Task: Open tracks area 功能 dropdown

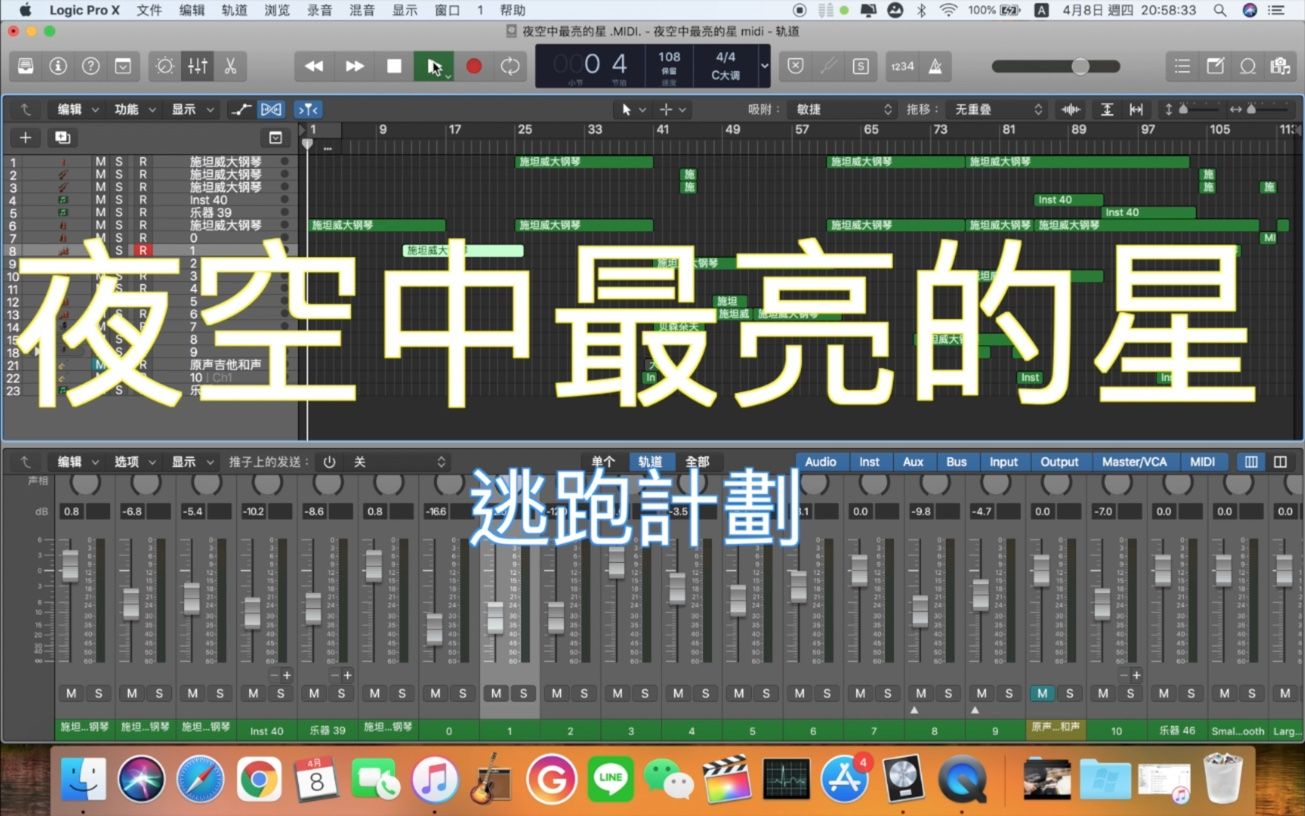Action: tap(135, 109)
